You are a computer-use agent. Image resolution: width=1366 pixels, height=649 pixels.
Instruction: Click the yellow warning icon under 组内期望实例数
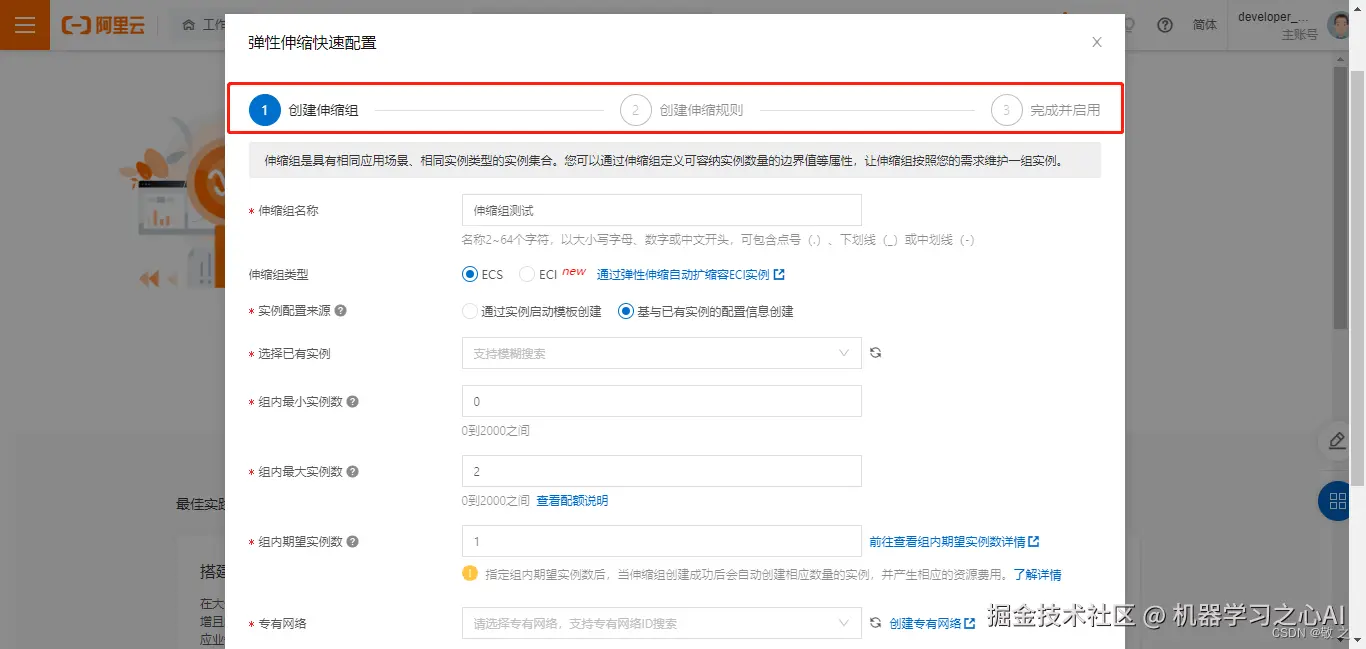tap(470, 574)
